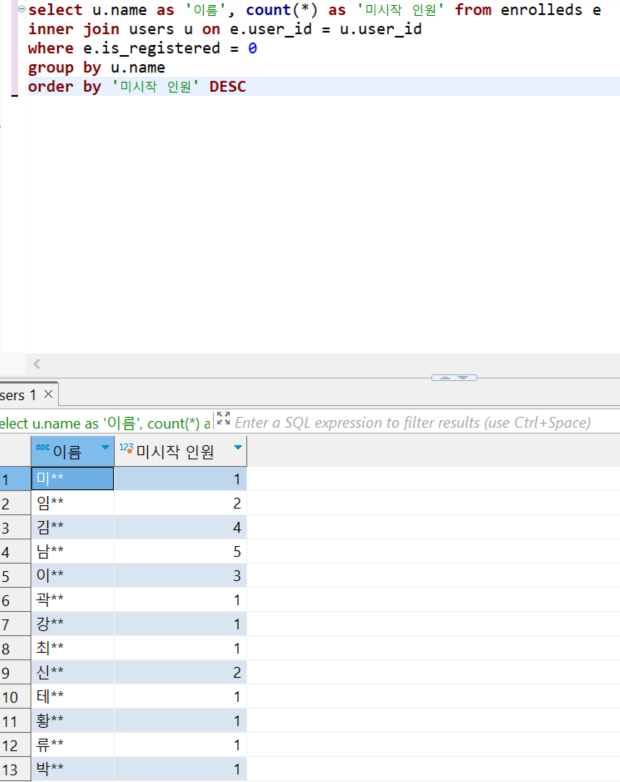This screenshot has width=620, height=782.
Task: Click the 123 type icon in 미시작 인원 header
Action: (x=126, y=448)
